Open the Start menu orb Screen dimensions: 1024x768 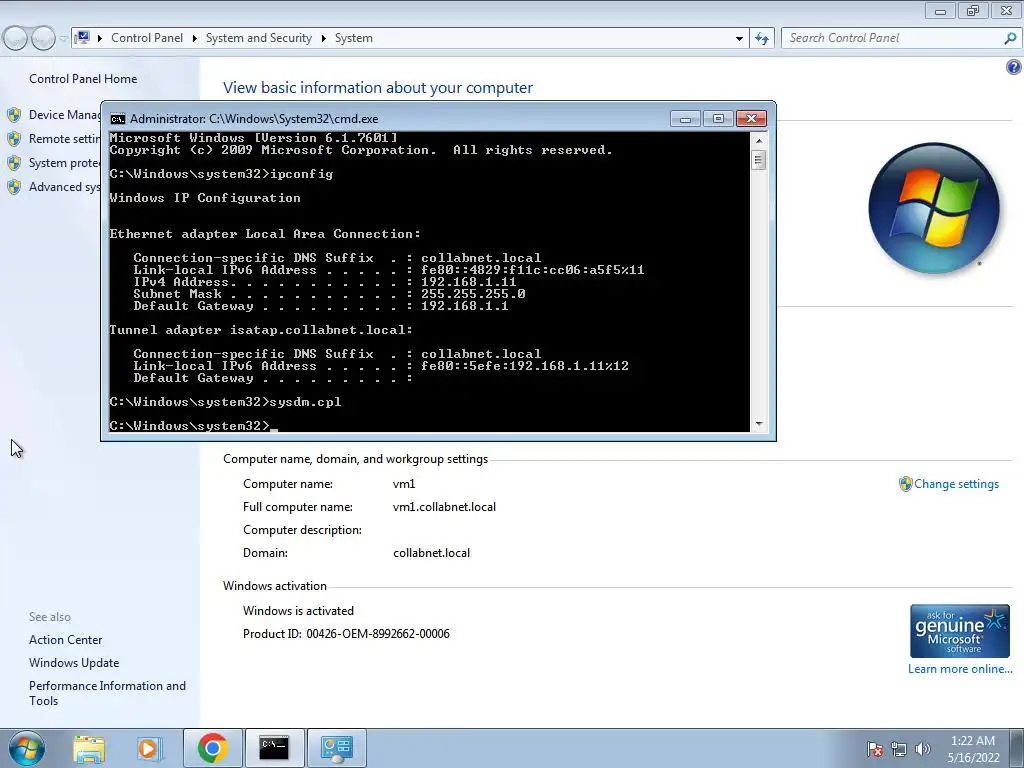click(x=26, y=748)
